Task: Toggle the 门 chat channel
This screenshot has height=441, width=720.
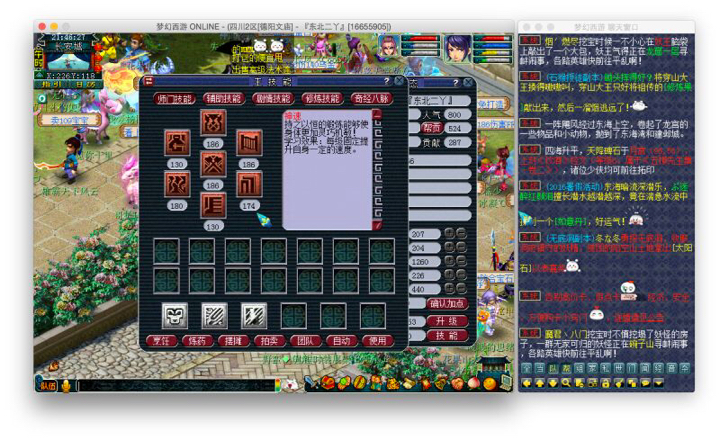Action: pyautogui.click(x=632, y=368)
